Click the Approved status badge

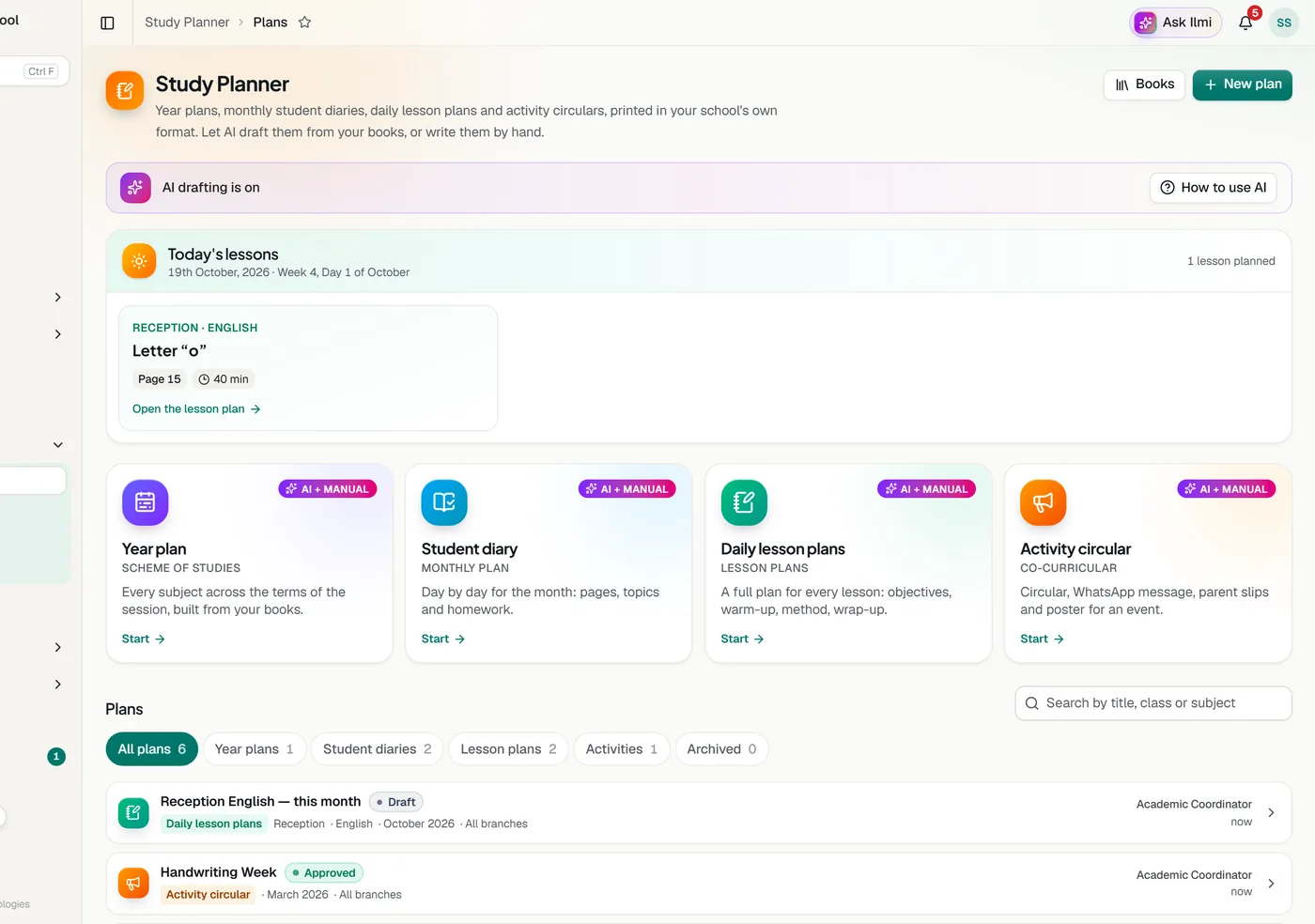coord(324,873)
